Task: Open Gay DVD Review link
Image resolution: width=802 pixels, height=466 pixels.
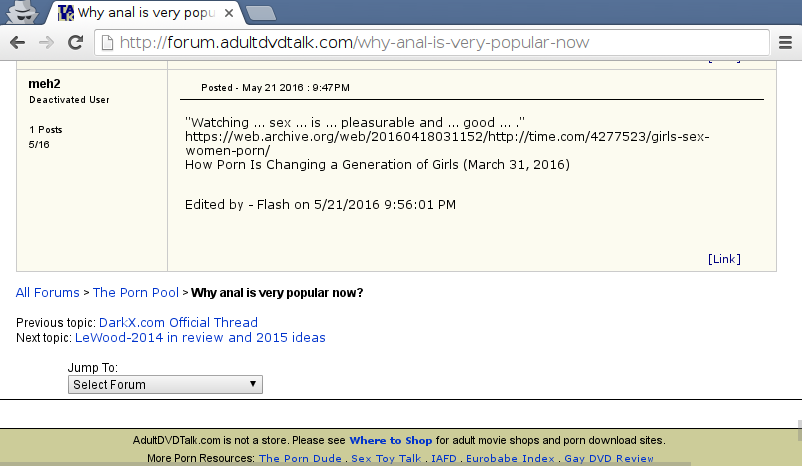Action: (x=609, y=458)
